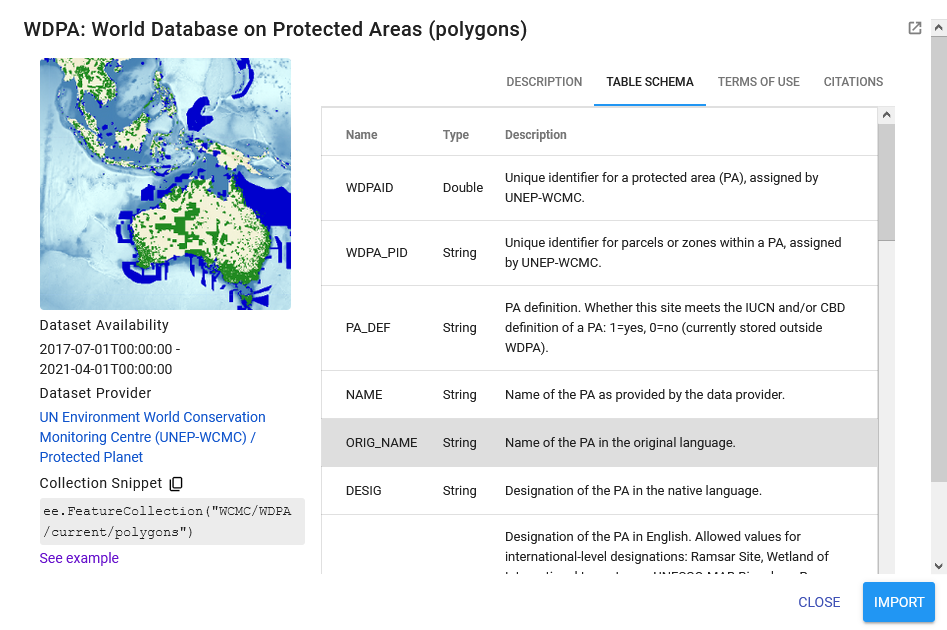947x630 pixels.
Task: View the Citations tab
Action: [853, 82]
